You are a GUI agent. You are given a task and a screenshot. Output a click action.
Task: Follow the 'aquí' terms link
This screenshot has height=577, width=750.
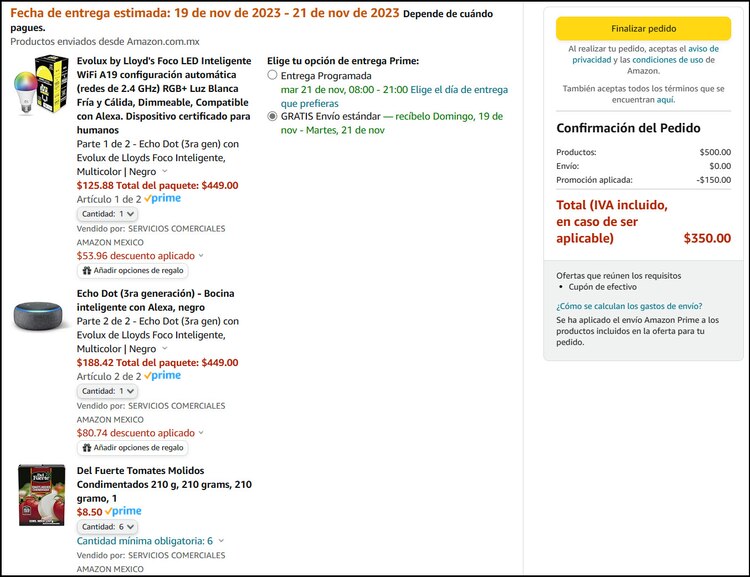tap(665, 100)
